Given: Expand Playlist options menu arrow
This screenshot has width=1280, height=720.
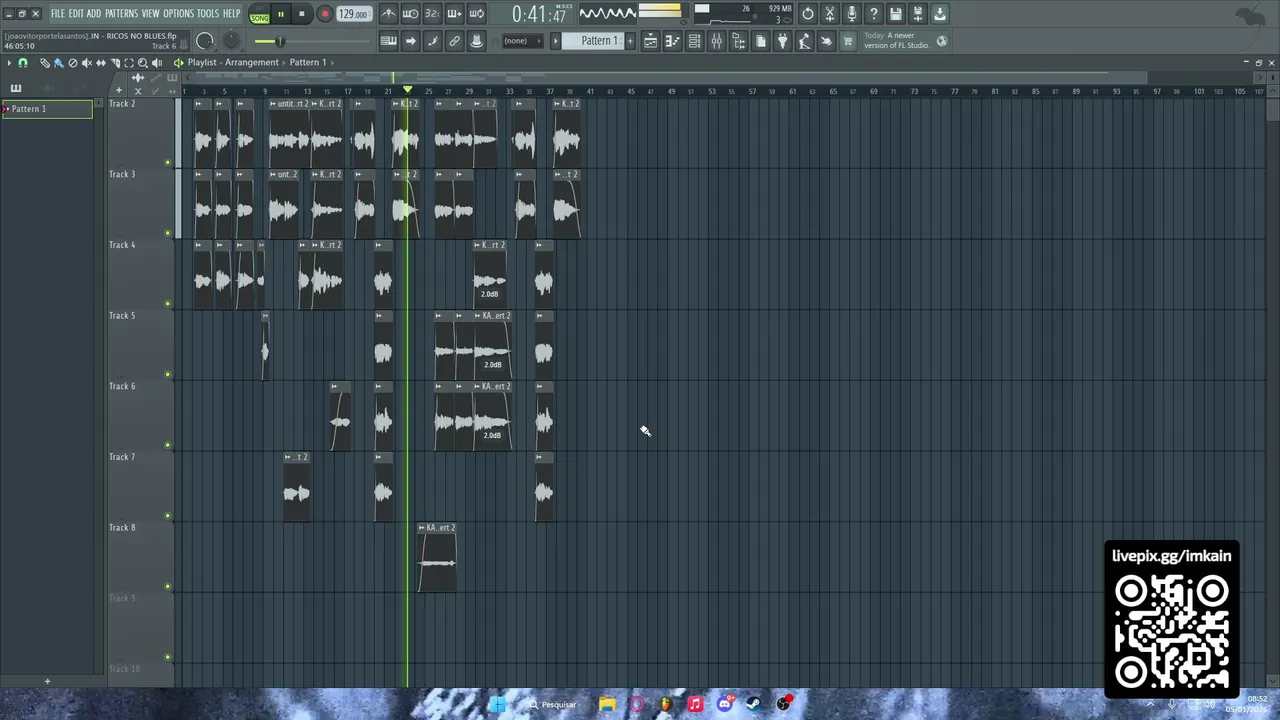Looking at the screenshot, I should [9, 62].
